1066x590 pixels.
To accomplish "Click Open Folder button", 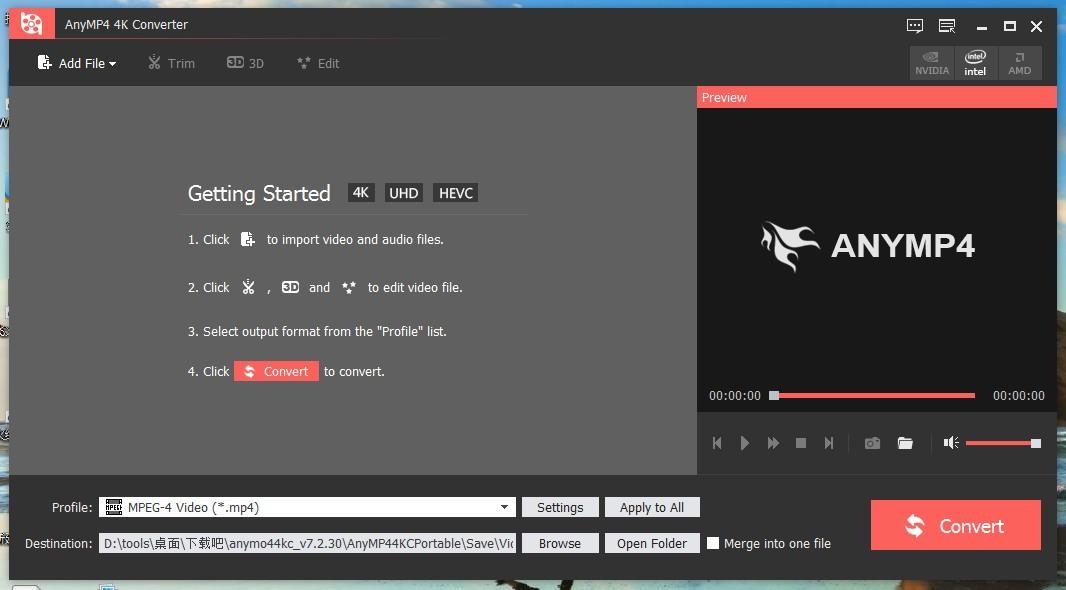I will 652,543.
